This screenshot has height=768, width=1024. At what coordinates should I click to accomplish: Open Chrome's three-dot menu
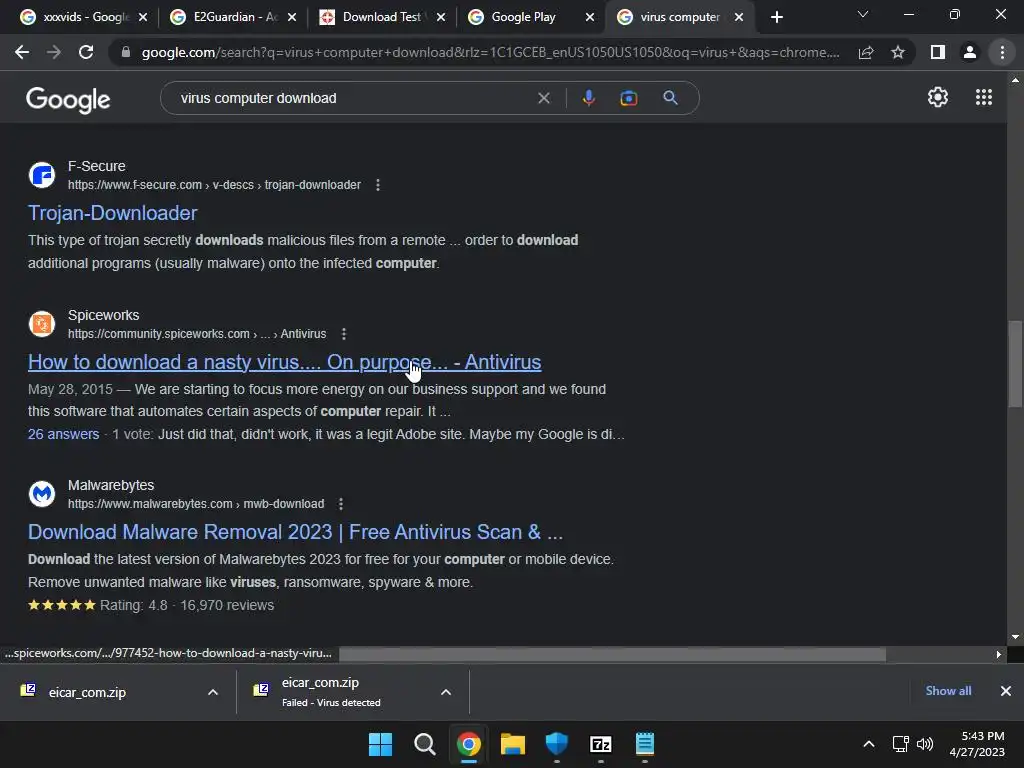pos(1002,52)
